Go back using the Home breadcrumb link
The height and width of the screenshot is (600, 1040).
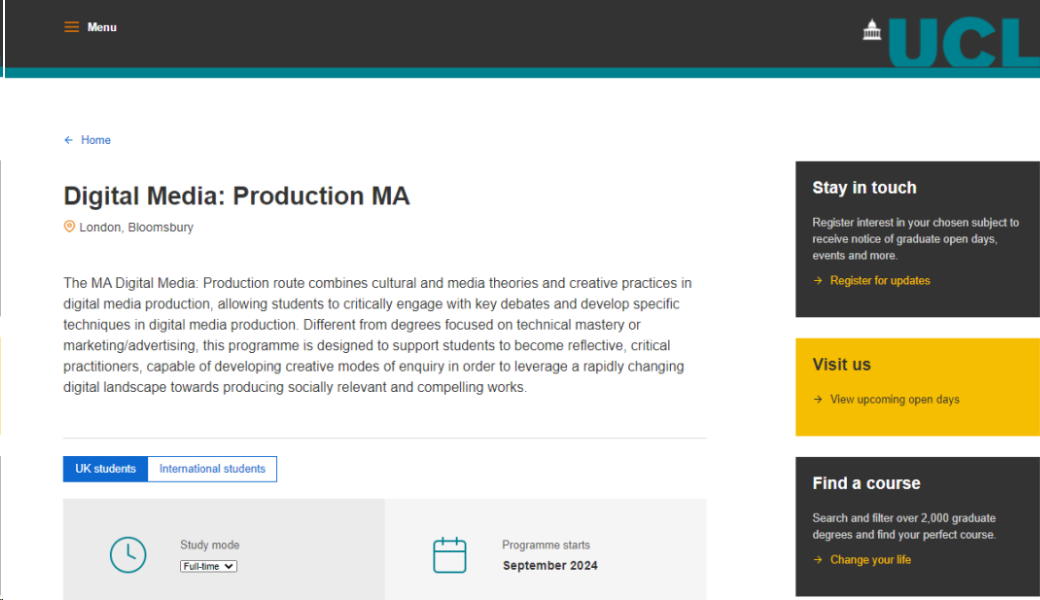click(x=96, y=140)
